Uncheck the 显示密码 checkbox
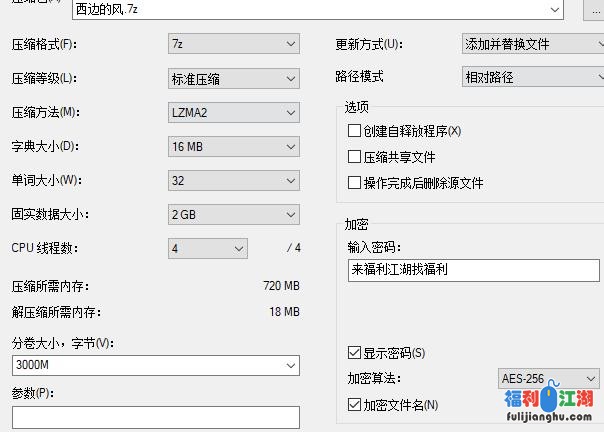This screenshot has width=604, height=432. pyautogui.click(x=354, y=353)
